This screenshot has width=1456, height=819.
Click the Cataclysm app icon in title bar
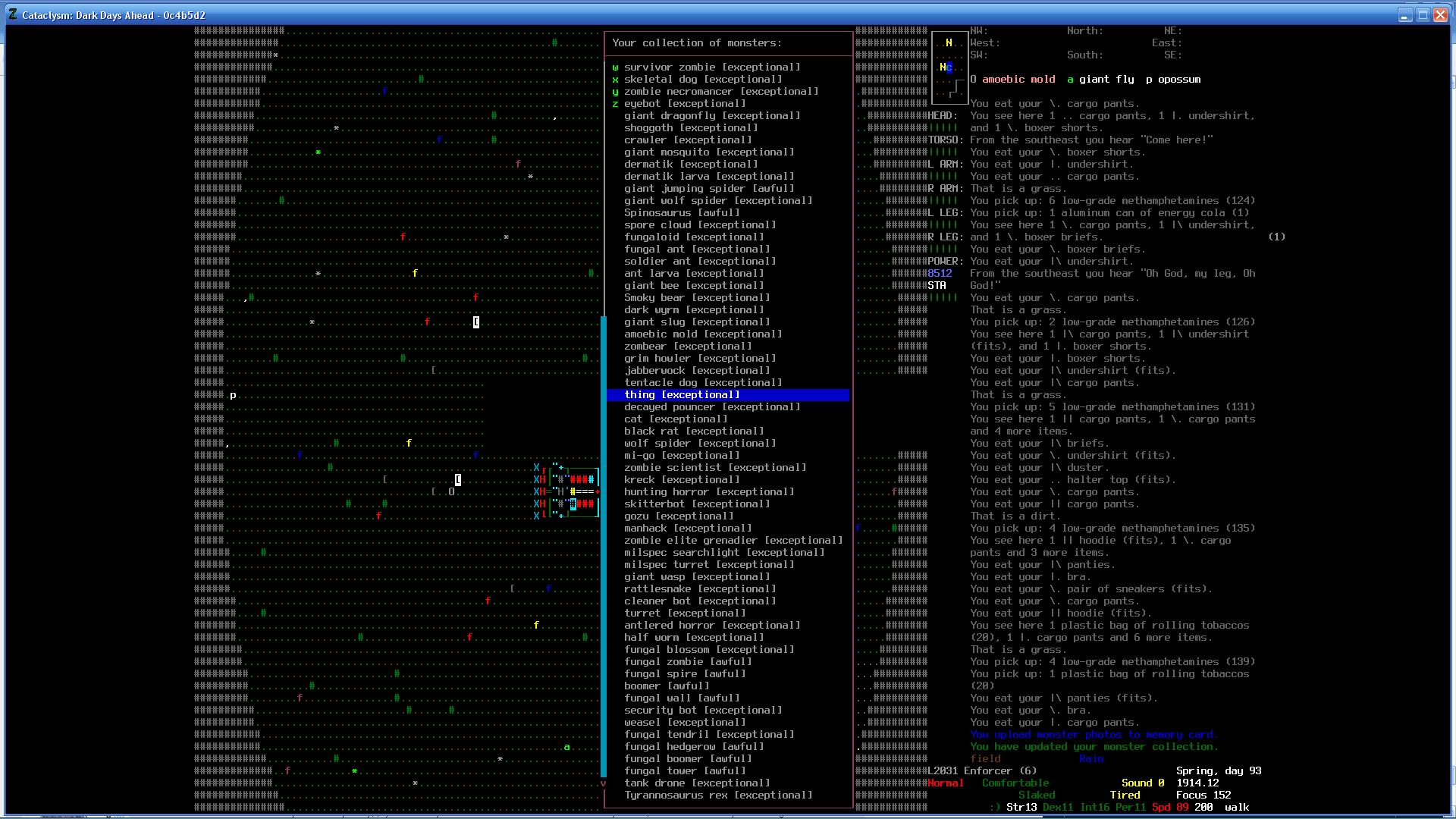point(13,14)
